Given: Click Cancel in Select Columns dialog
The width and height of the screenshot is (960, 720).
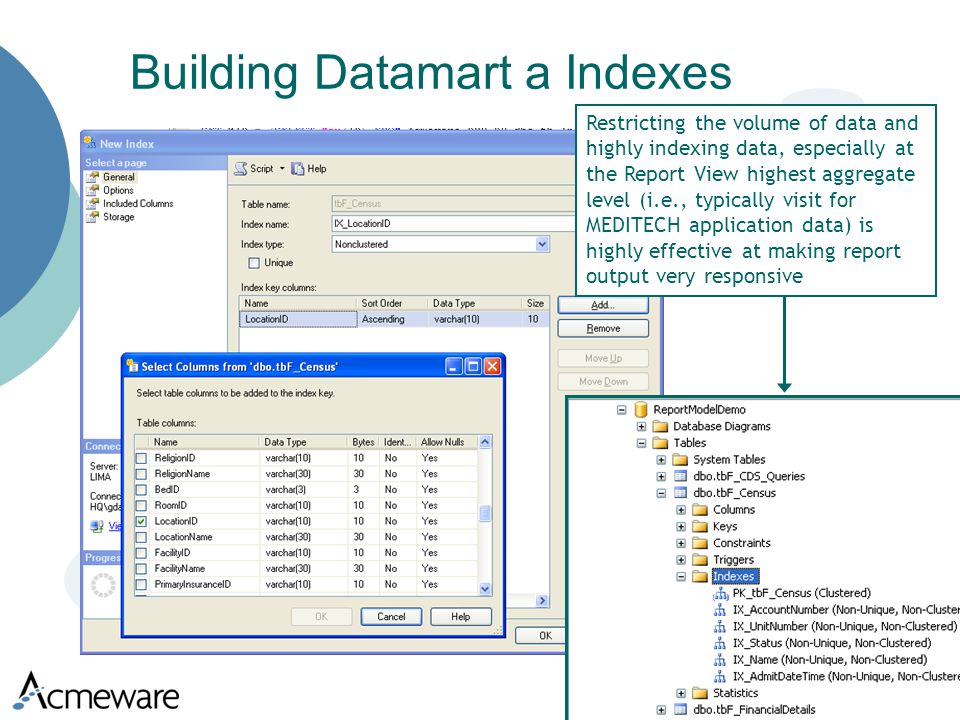Looking at the screenshot, I should [x=391, y=617].
